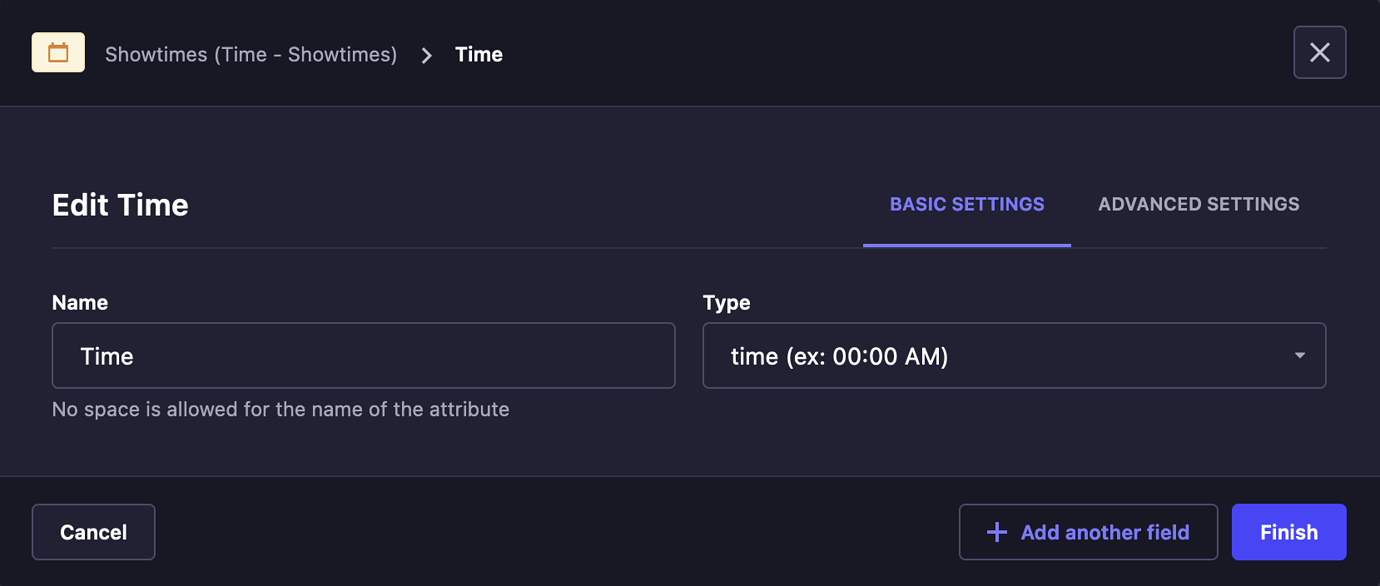Screen dimensions: 1380x586
Task: Cancel editing the Time field
Action: point(93,532)
